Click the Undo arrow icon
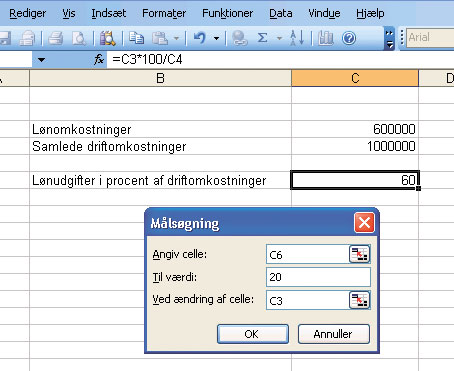 [x=200, y=38]
